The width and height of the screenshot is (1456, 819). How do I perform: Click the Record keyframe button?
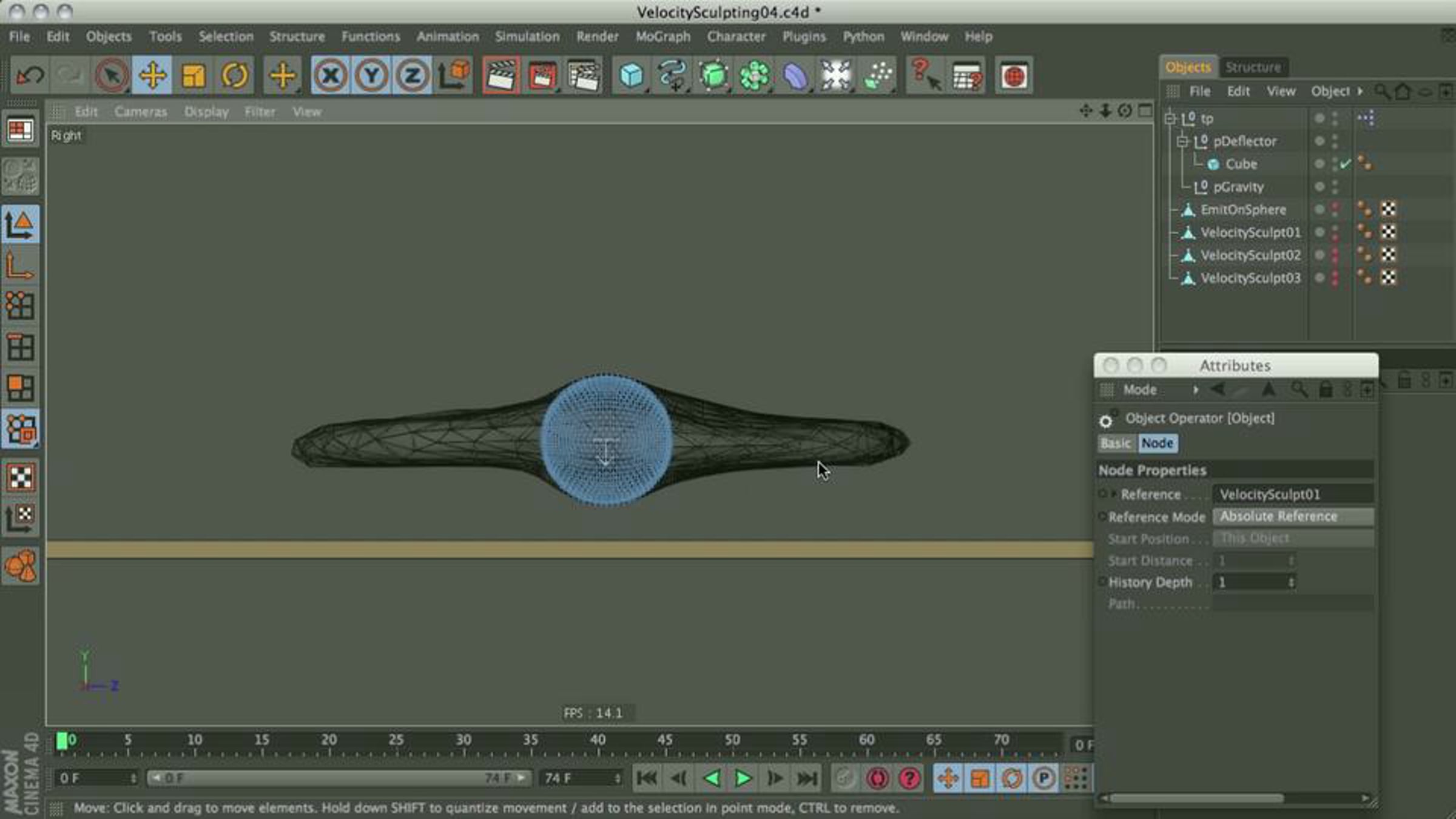(x=877, y=778)
